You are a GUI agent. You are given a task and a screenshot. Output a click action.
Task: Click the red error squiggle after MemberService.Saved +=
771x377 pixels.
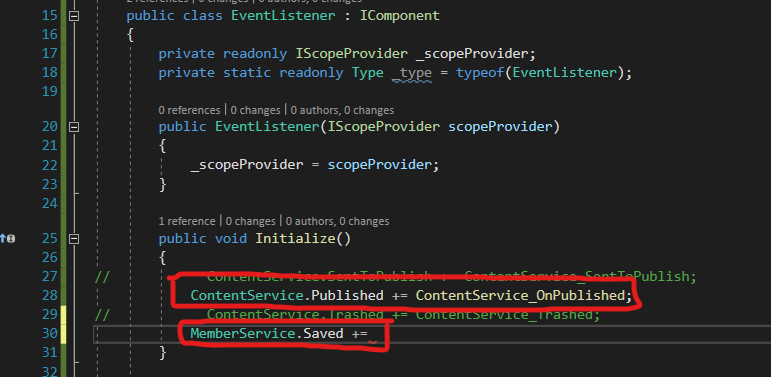[373, 340]
